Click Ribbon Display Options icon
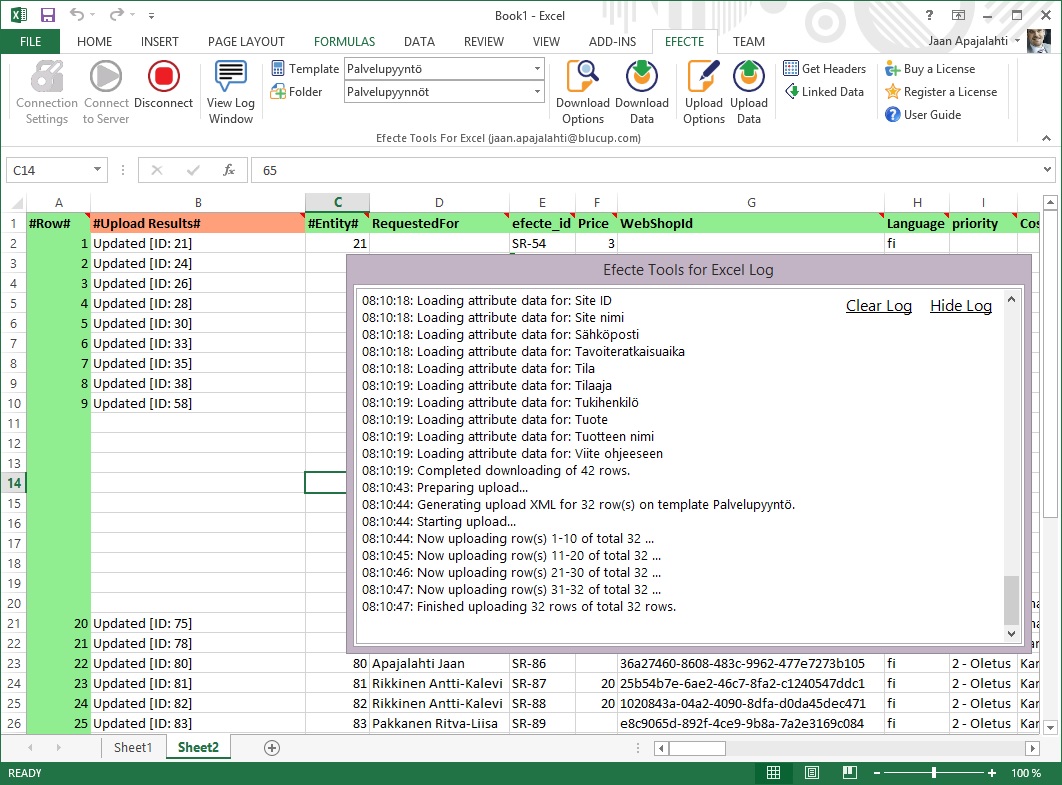 point(958,15)
